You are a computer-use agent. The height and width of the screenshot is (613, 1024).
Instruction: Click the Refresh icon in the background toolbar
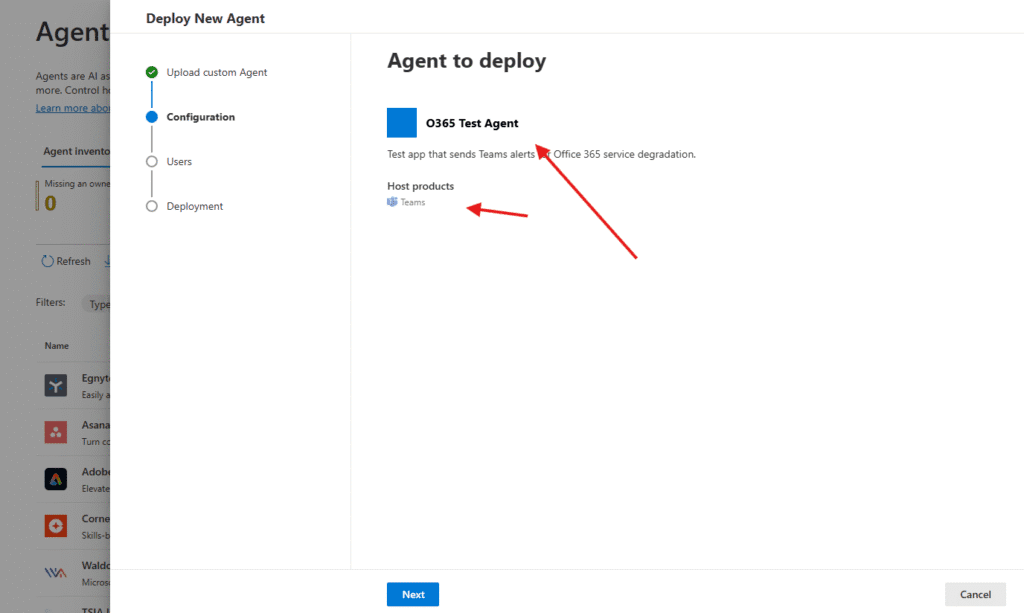click(47, 261)
